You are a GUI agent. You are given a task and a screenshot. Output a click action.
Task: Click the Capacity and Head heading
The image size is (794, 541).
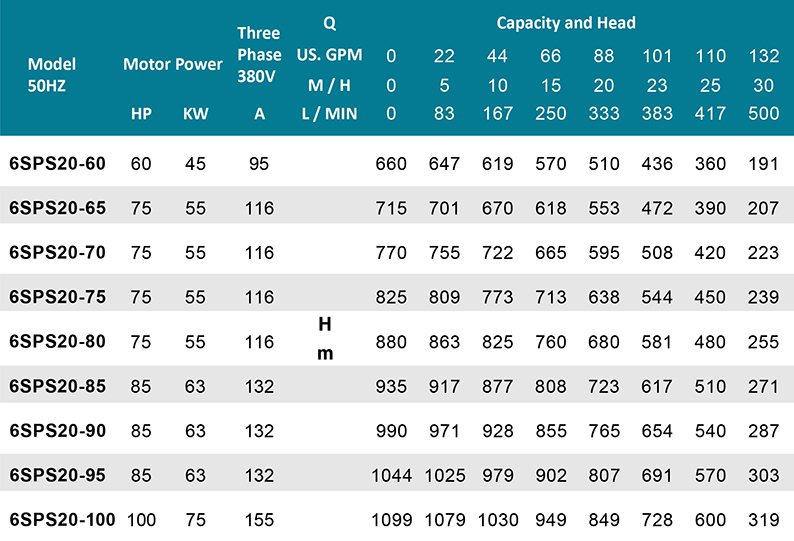pos(565,23)
